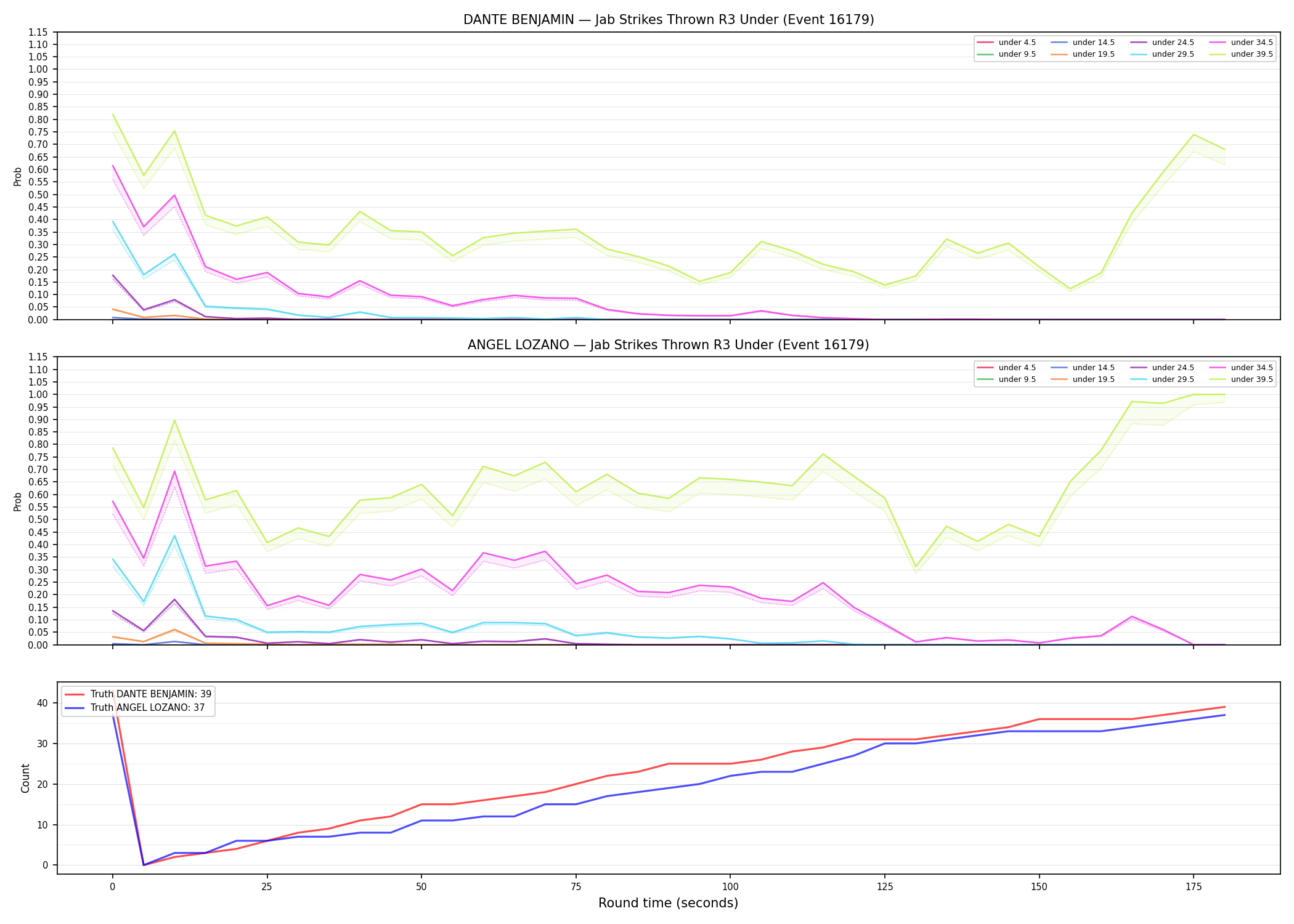Image resolution: width=1294 pixels, height=924 pixels.
Task: Click x-axis tick label 0
Action: click(x=112, y=887)
